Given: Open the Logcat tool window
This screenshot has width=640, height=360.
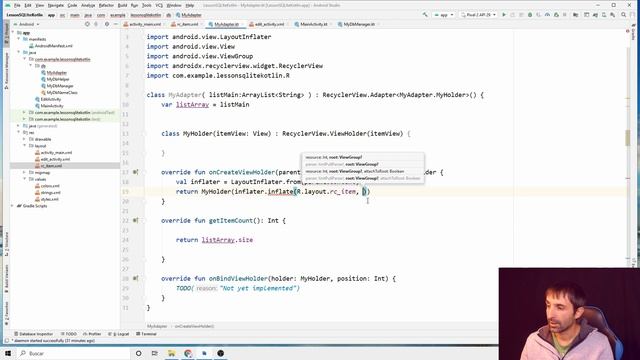Looking at the screenshot, I should point(119,334).
